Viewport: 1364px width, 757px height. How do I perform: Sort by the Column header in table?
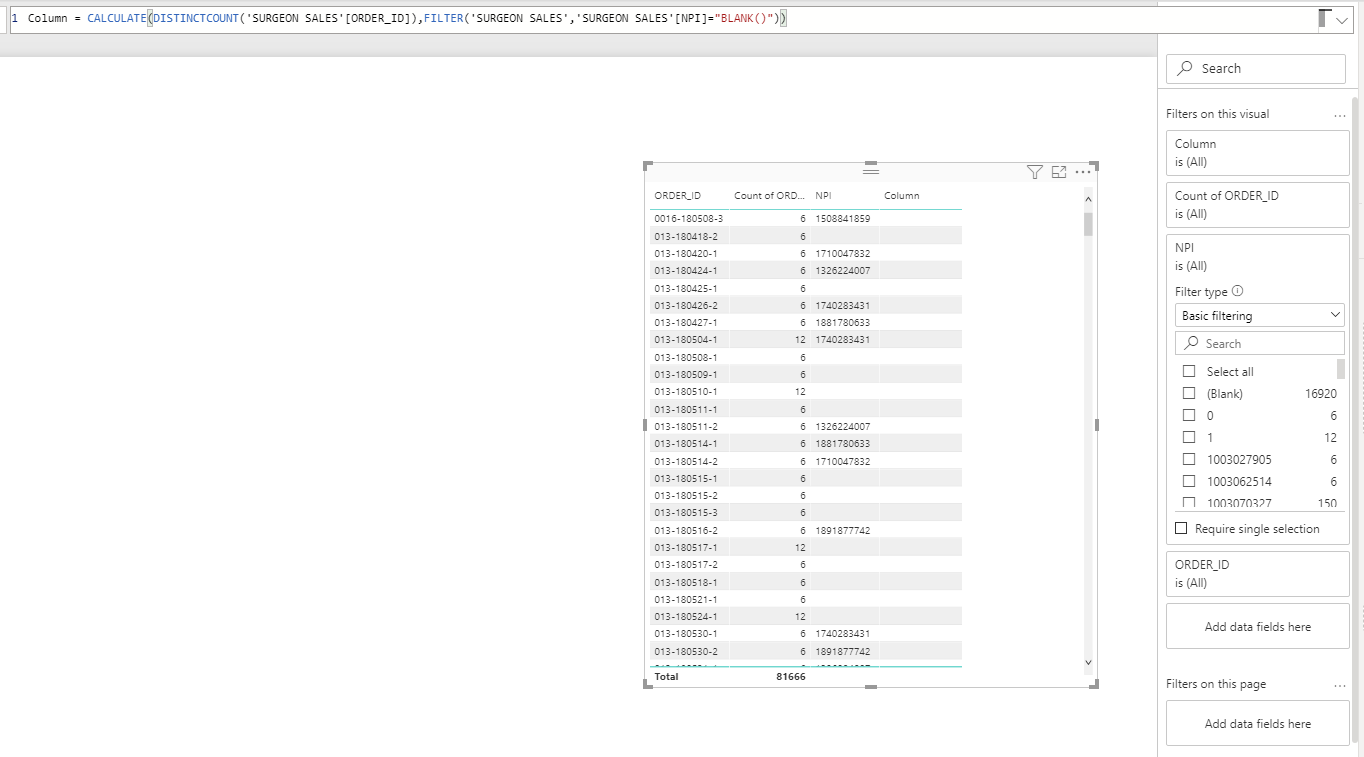point(902,195)
